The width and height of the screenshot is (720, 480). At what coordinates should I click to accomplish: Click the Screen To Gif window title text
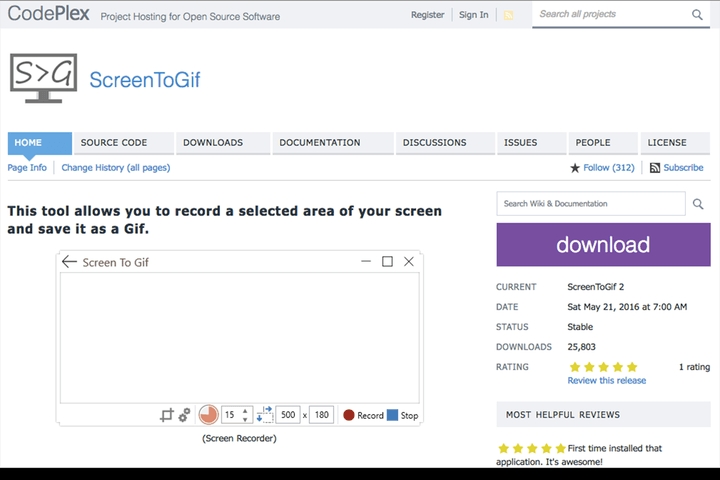[115, 262]
